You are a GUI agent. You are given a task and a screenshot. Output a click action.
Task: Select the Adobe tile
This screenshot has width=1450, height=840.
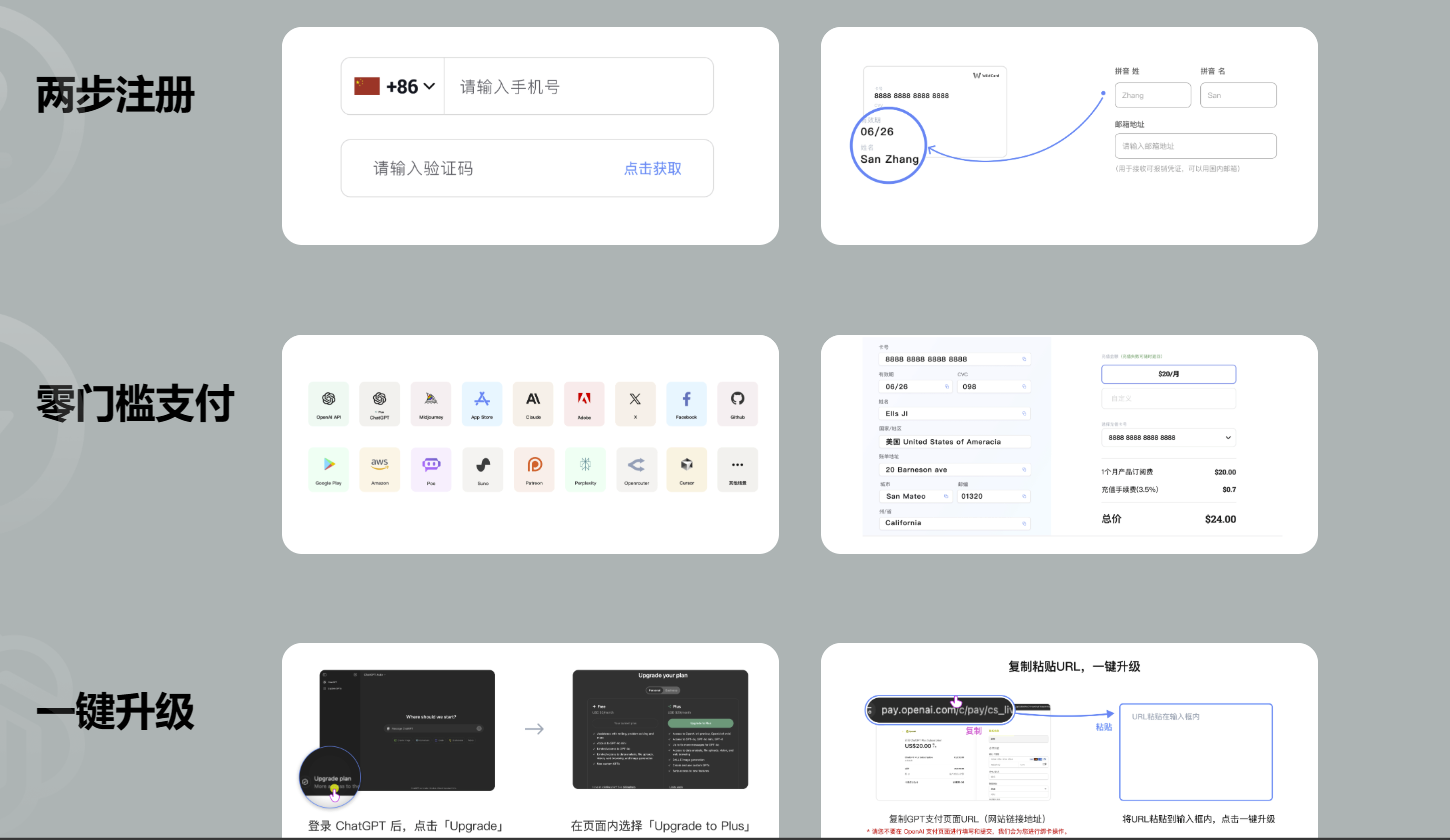(584, 403)
